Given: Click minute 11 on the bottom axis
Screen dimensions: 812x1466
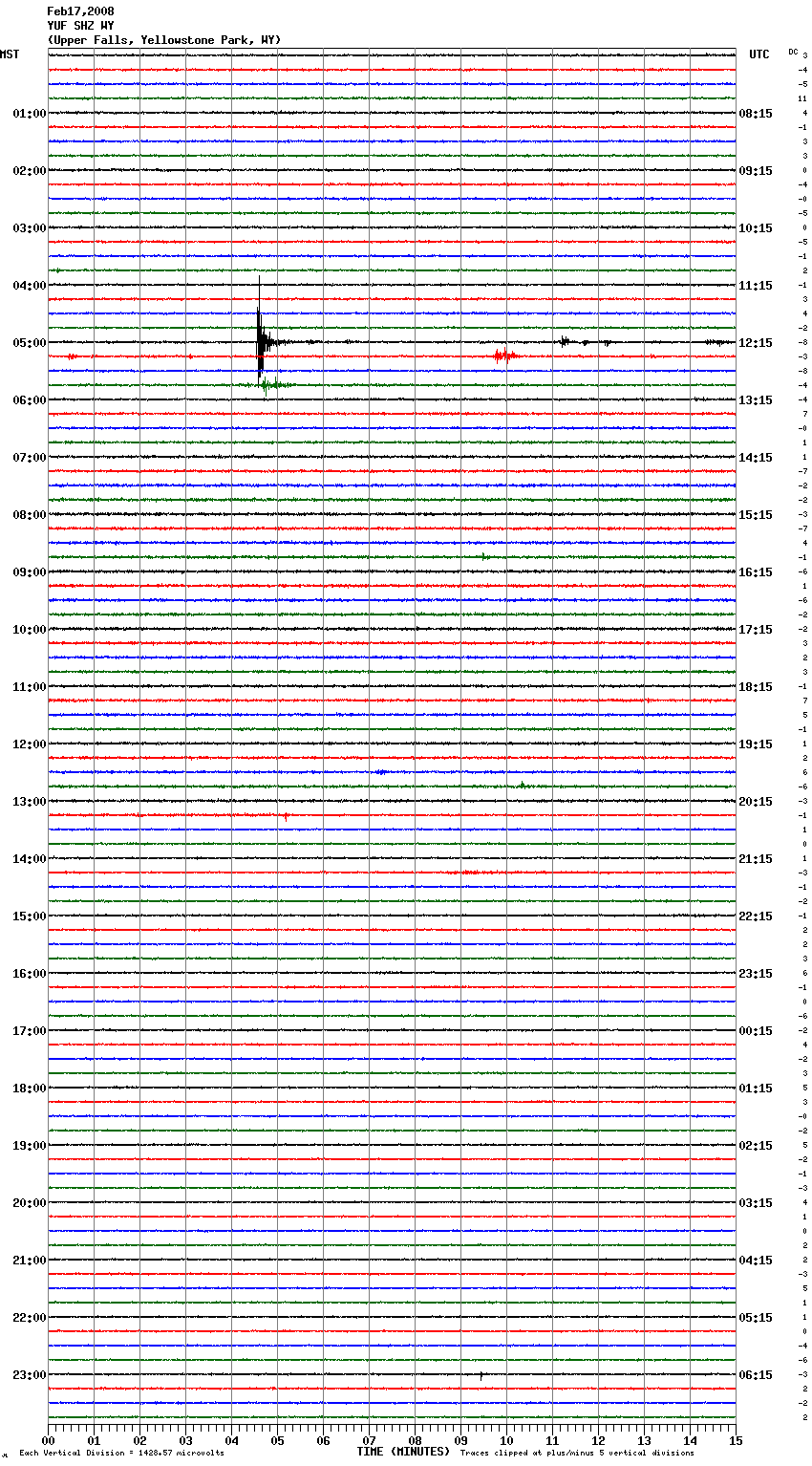Looking at the screenshot, I should [x=553, y=1441].
